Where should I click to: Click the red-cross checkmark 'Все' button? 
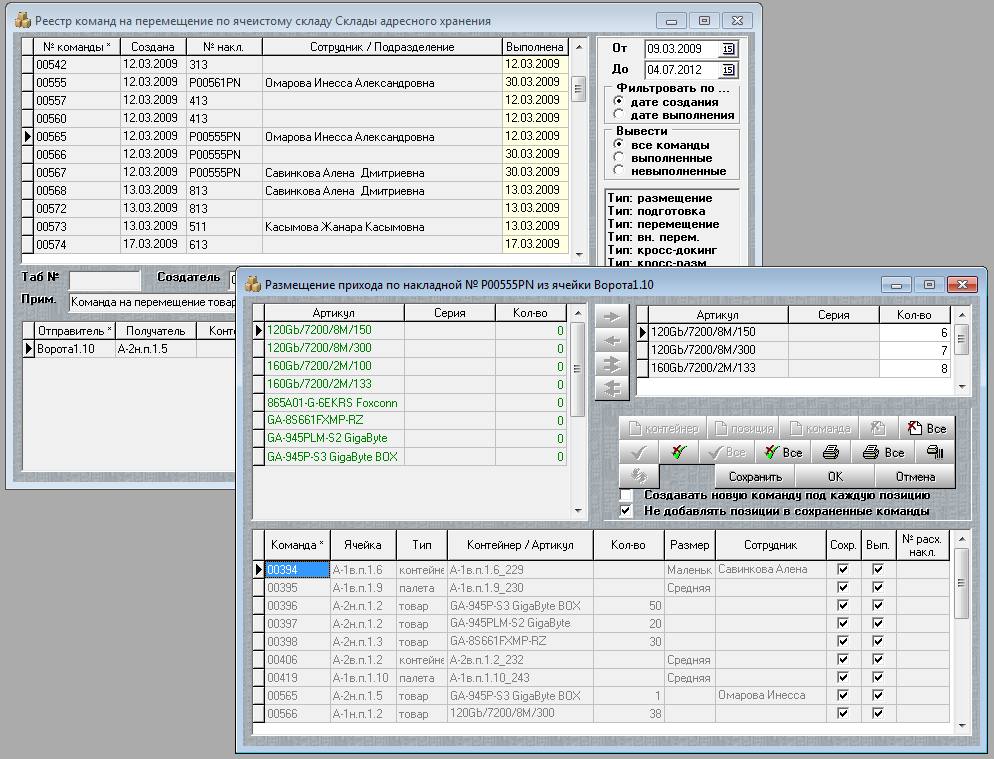click(x=783, y=453)
